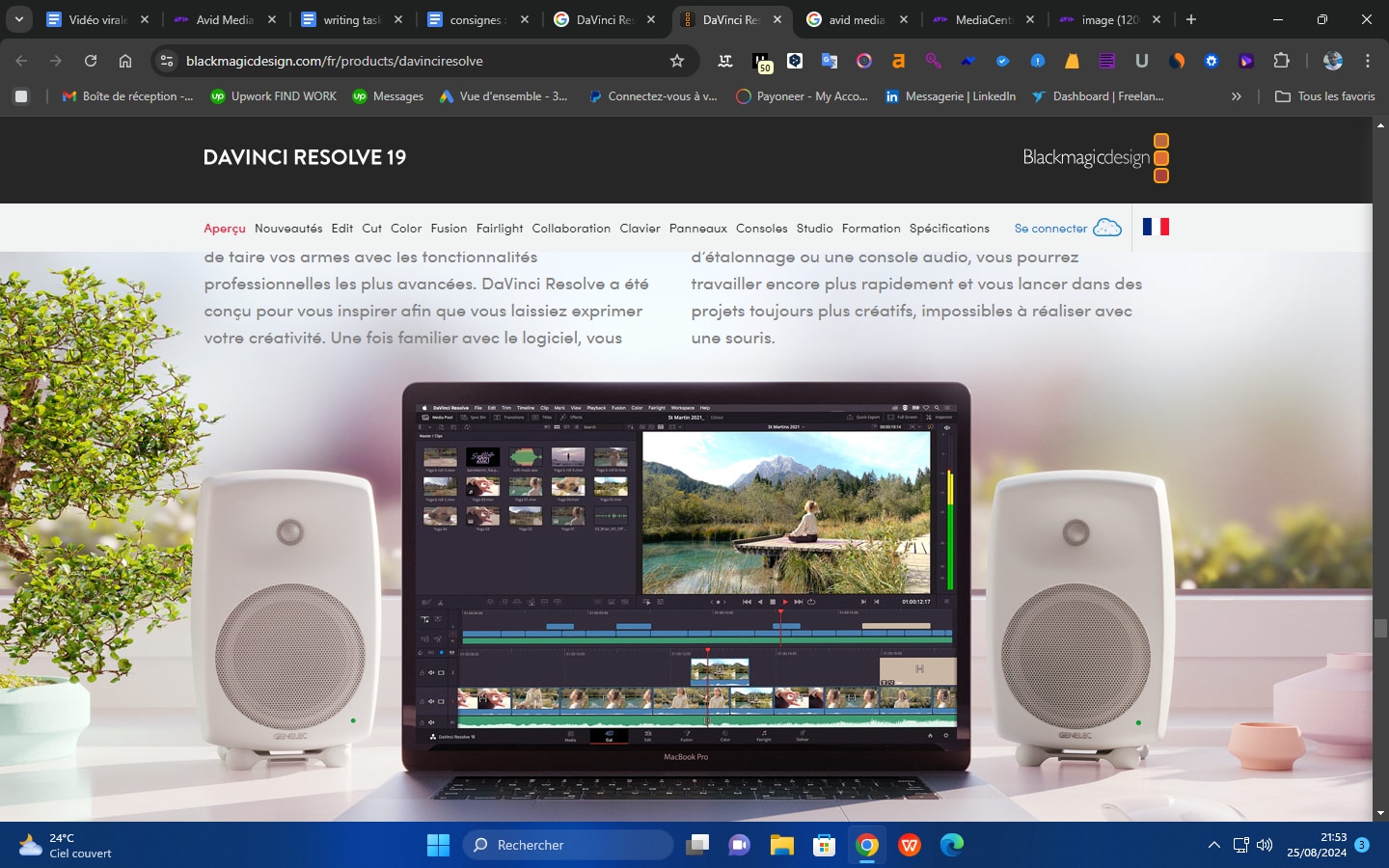Screen dimensions: 1389x868
Task: Open the weather widget showing 24°C
Action: [x=66, y=846]
